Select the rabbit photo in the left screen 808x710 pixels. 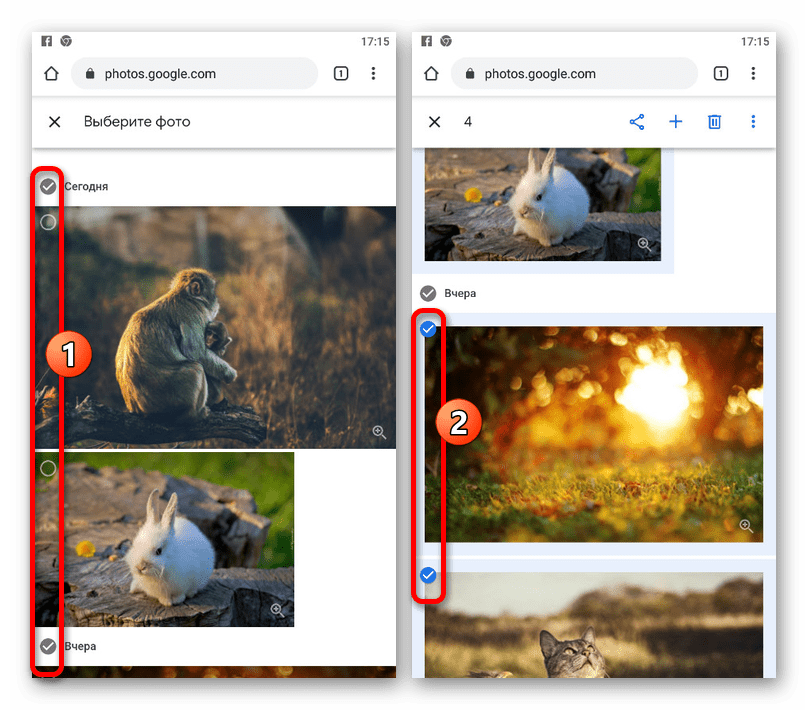pyautogui.click(x=48, y=468)
